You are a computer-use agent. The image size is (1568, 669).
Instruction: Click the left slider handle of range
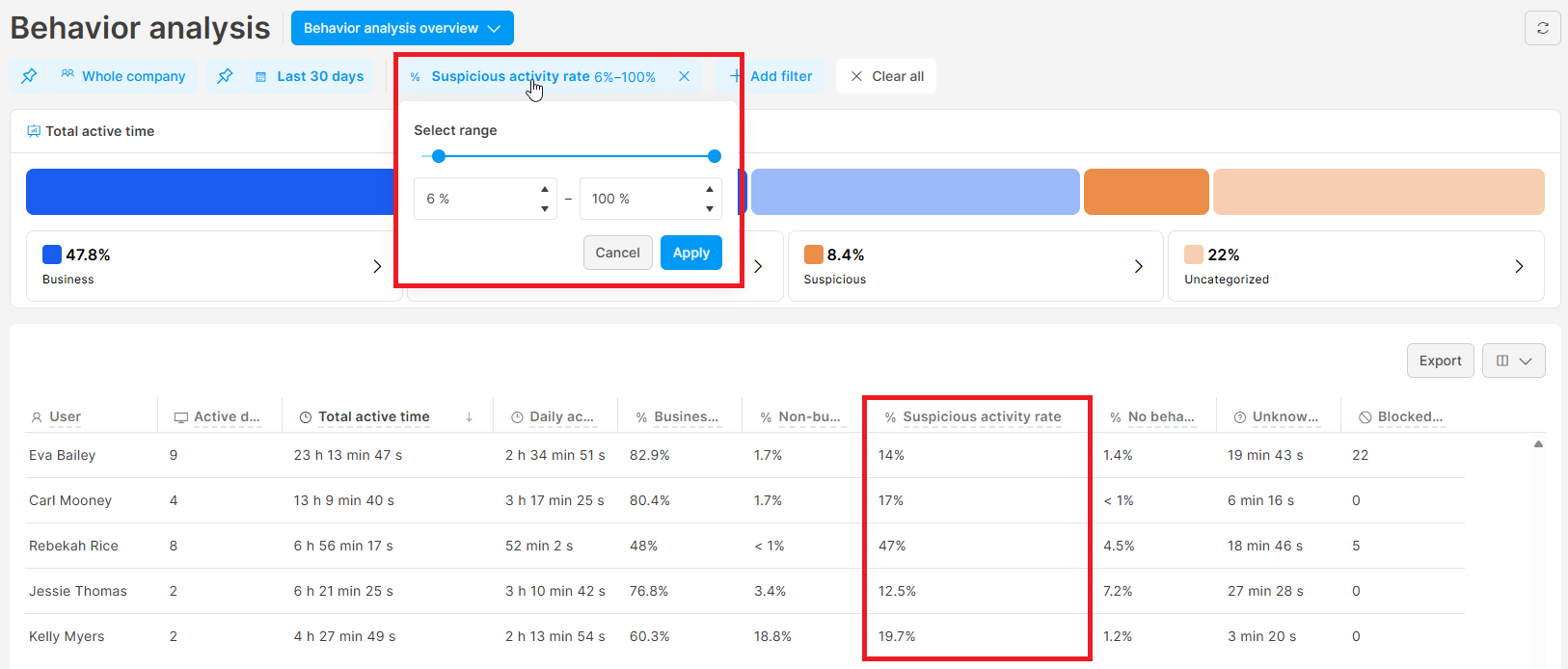coord(439,156)
